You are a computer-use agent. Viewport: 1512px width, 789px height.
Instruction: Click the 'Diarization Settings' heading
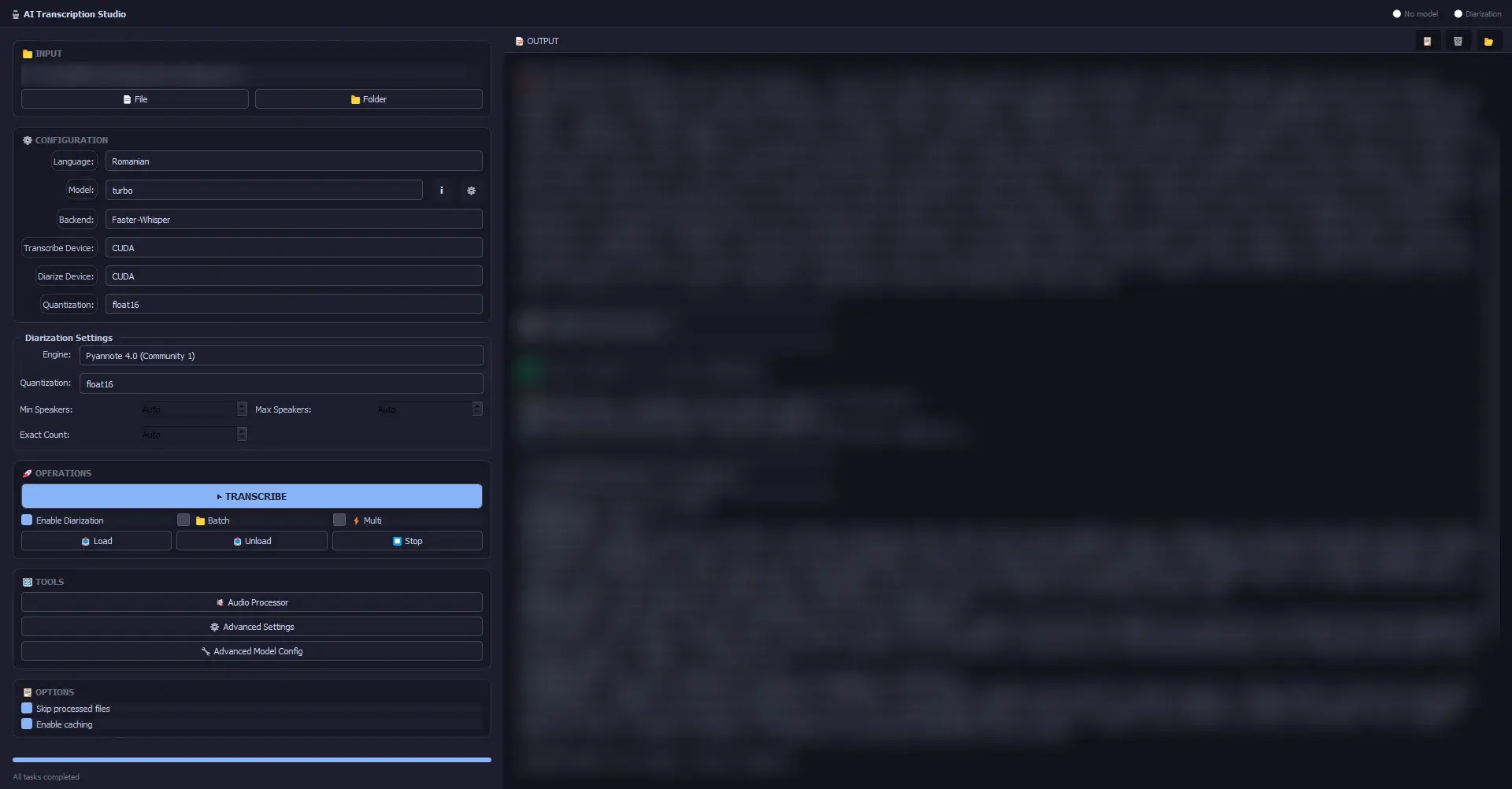[69, 338]
